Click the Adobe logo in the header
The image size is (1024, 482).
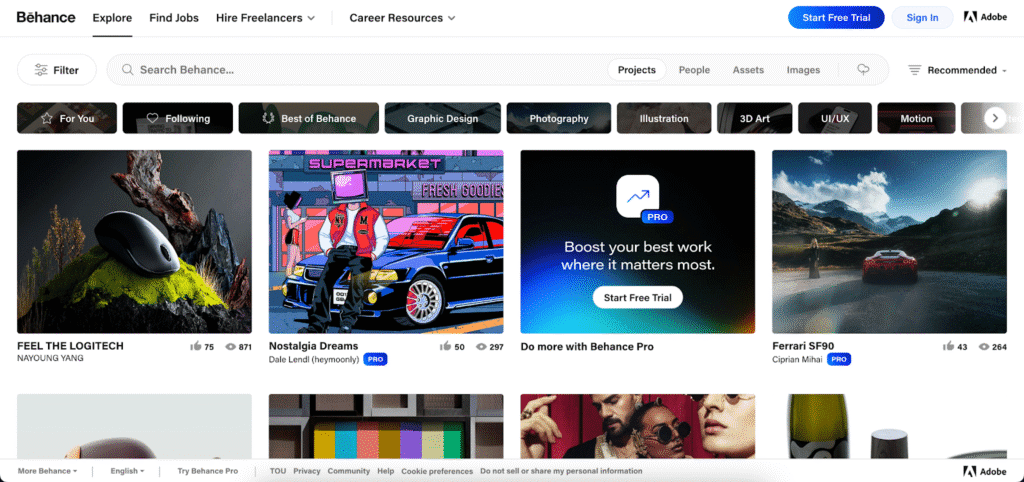coord(984,17)
